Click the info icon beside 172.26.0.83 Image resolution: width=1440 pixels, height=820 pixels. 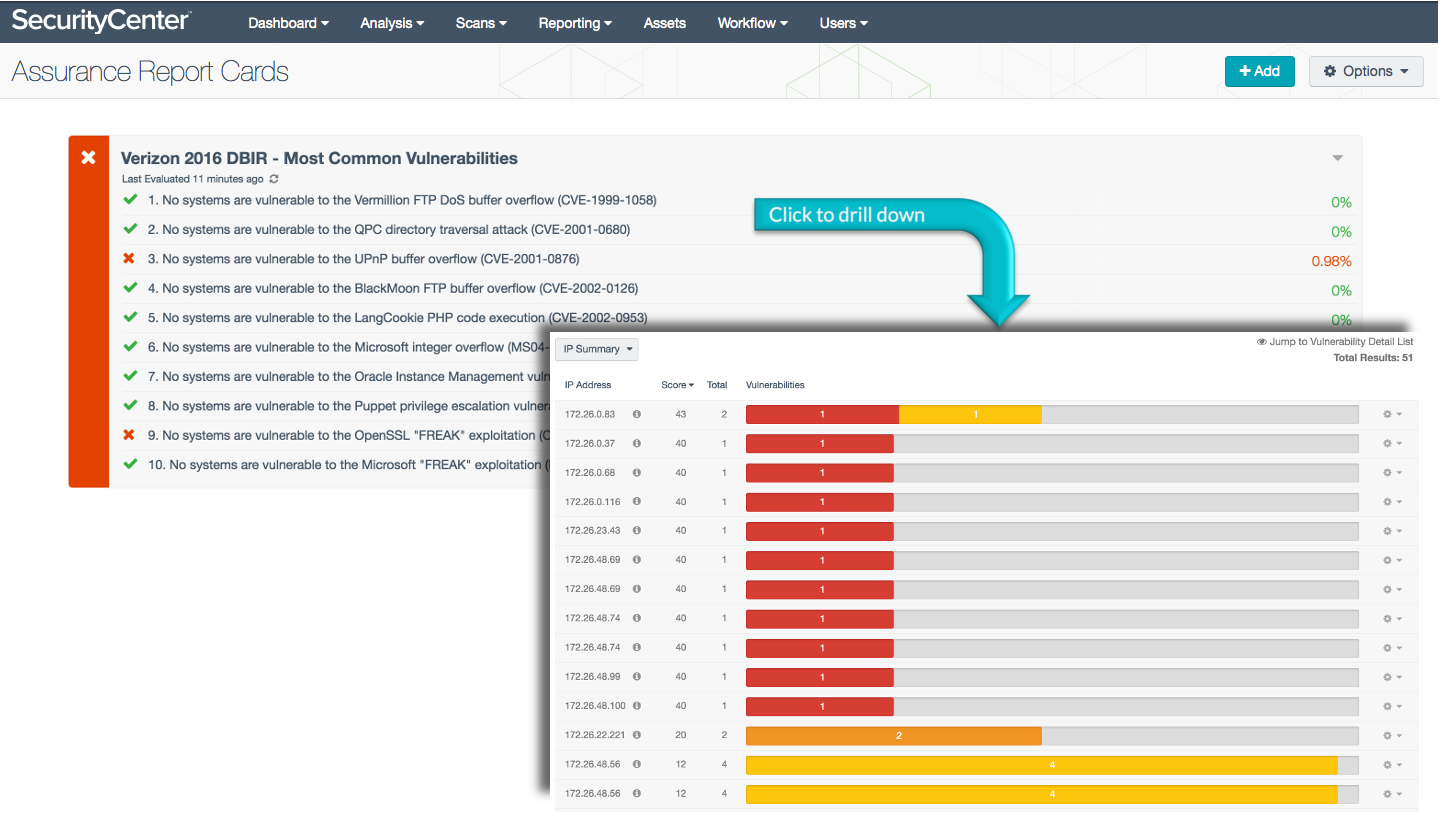point(637,414)
